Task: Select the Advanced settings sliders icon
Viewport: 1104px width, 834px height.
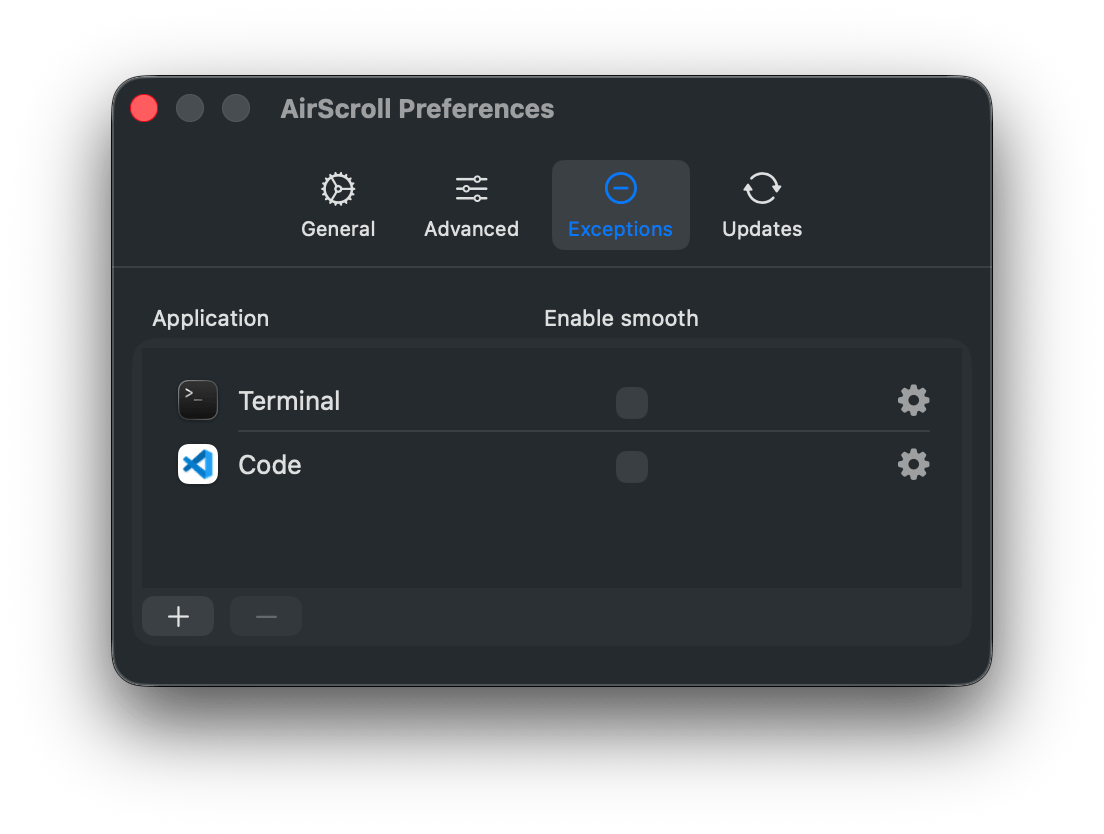Action: coord(471,188)
